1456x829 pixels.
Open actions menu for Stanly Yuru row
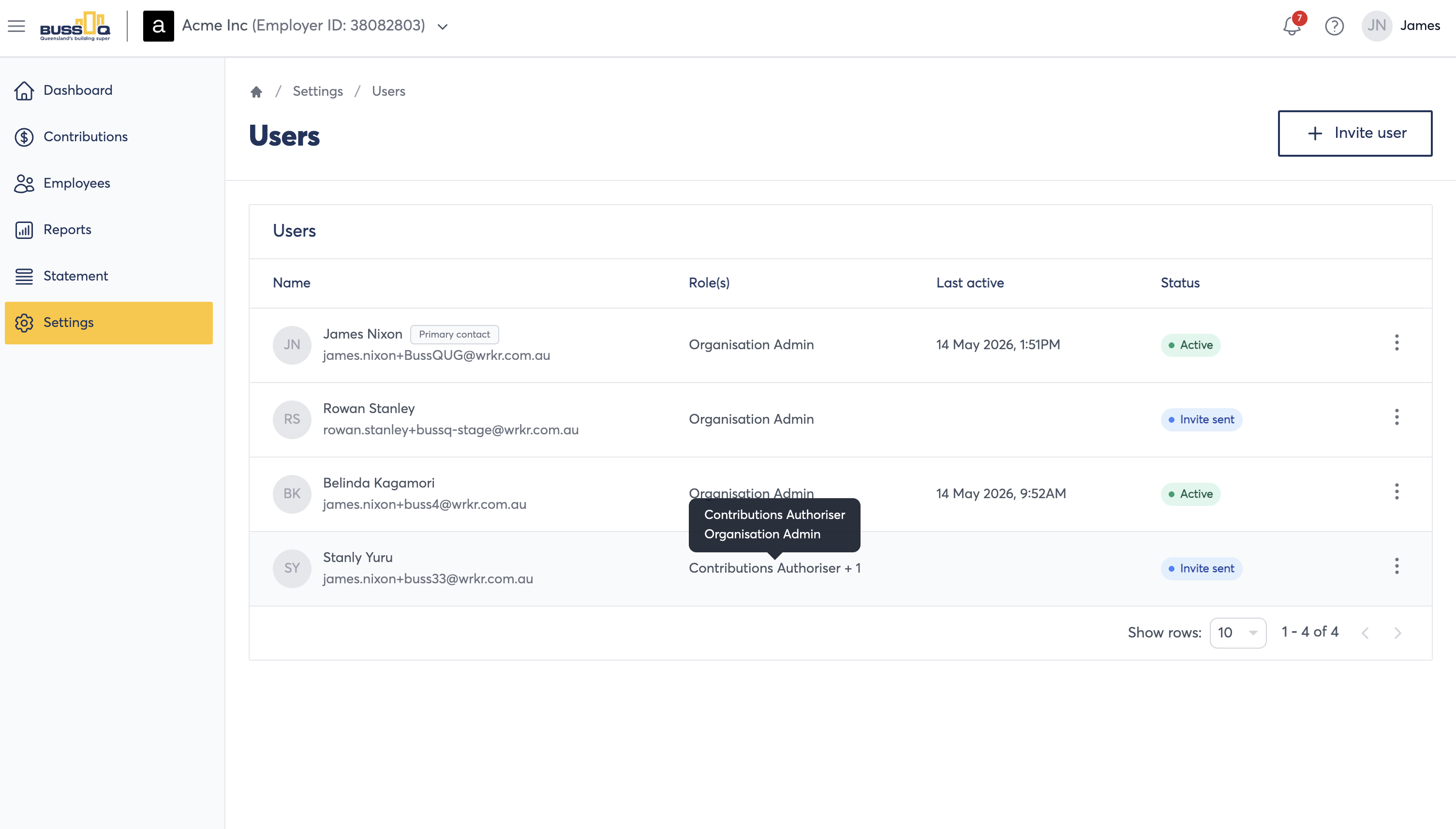pos(1396,566)
